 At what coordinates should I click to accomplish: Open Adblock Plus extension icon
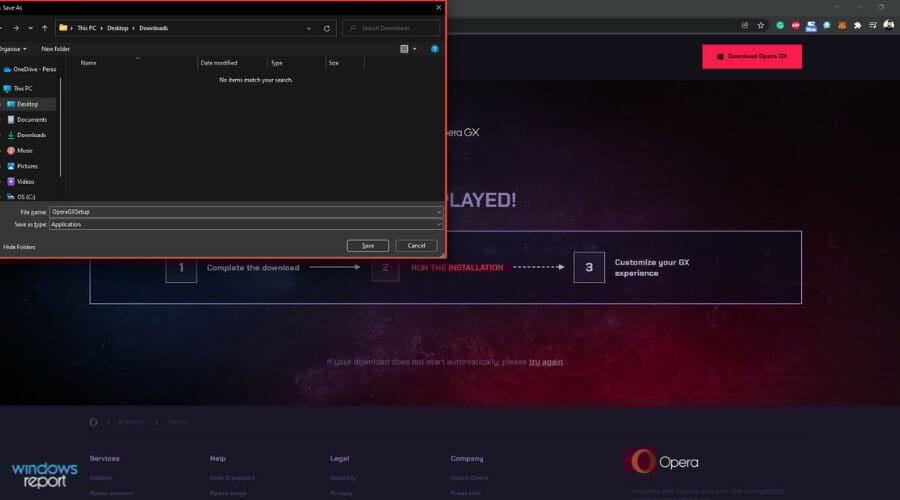[796, 25]
